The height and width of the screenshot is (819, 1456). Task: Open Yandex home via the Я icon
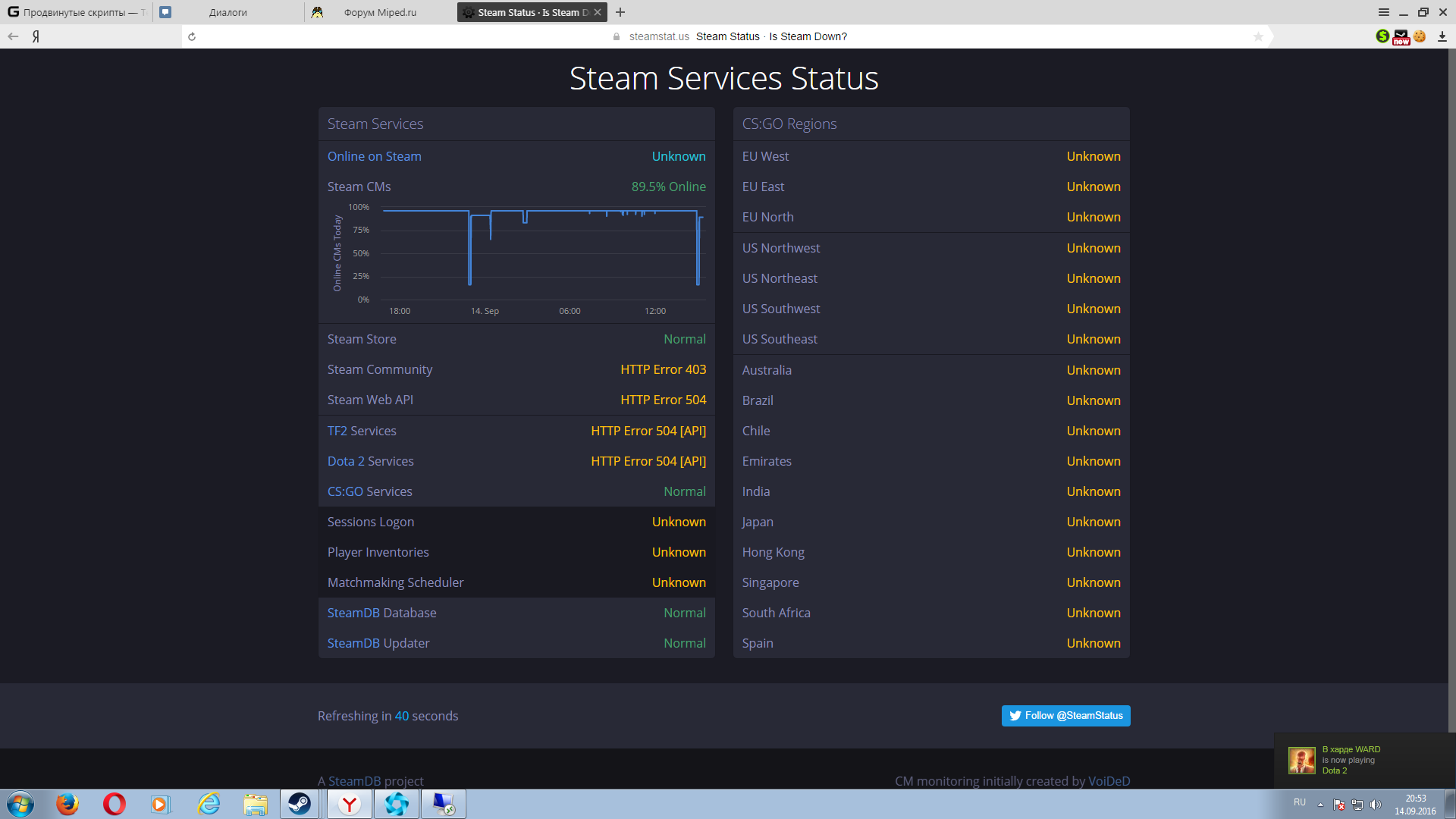(36, 36)
